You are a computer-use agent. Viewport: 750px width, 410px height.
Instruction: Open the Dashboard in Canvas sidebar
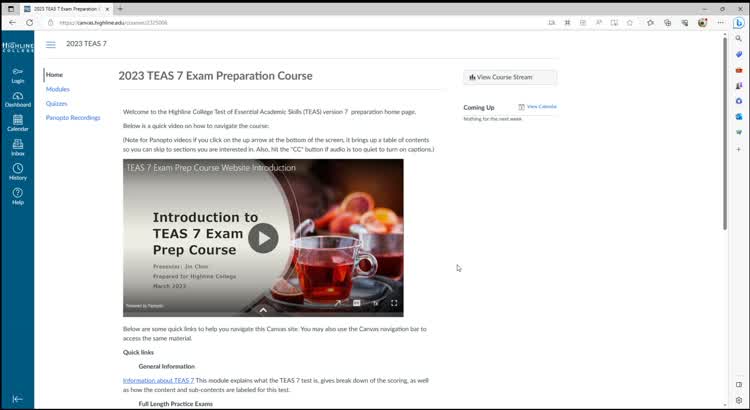pos(18,100)
